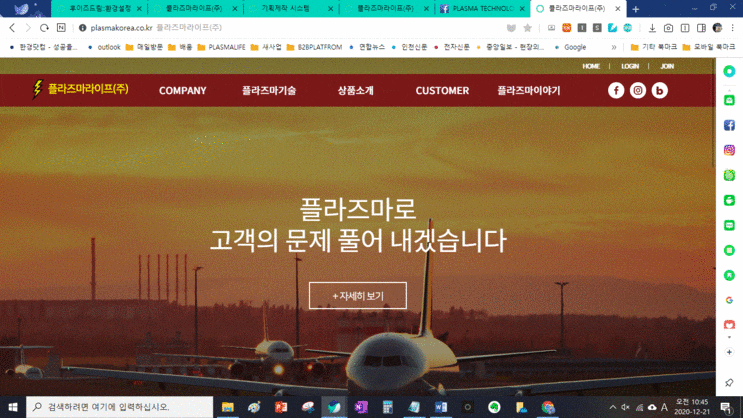
Task: Click the site info icon in address bar
Action: [82, 28]
